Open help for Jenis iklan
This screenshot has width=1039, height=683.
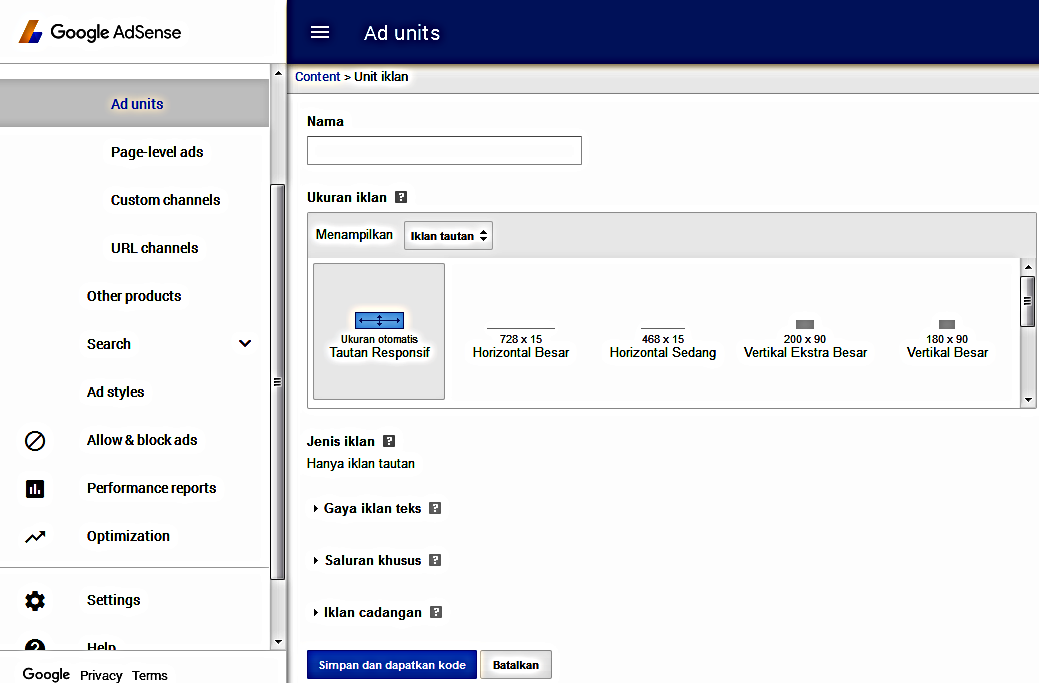pos(390,441)
